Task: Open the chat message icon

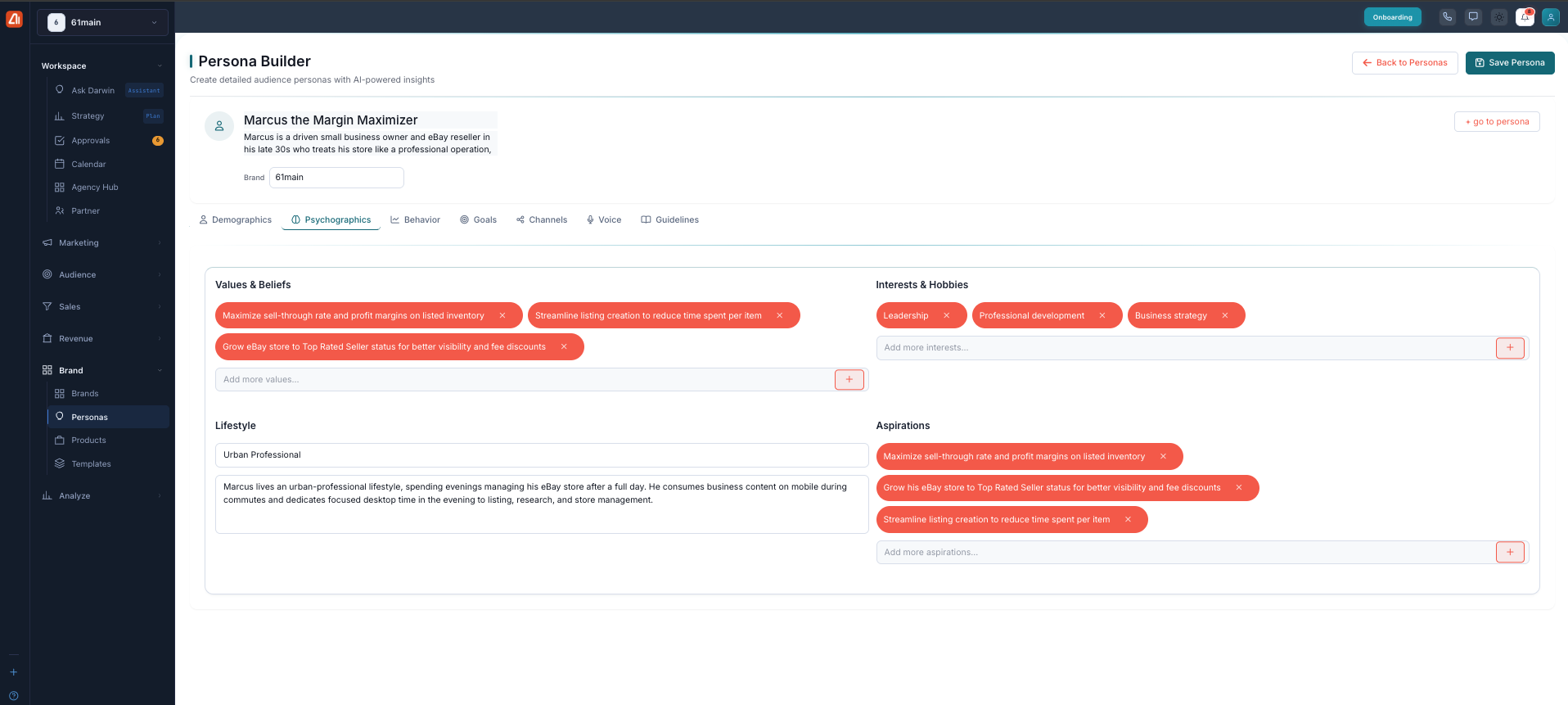Action: point(1473,17)
